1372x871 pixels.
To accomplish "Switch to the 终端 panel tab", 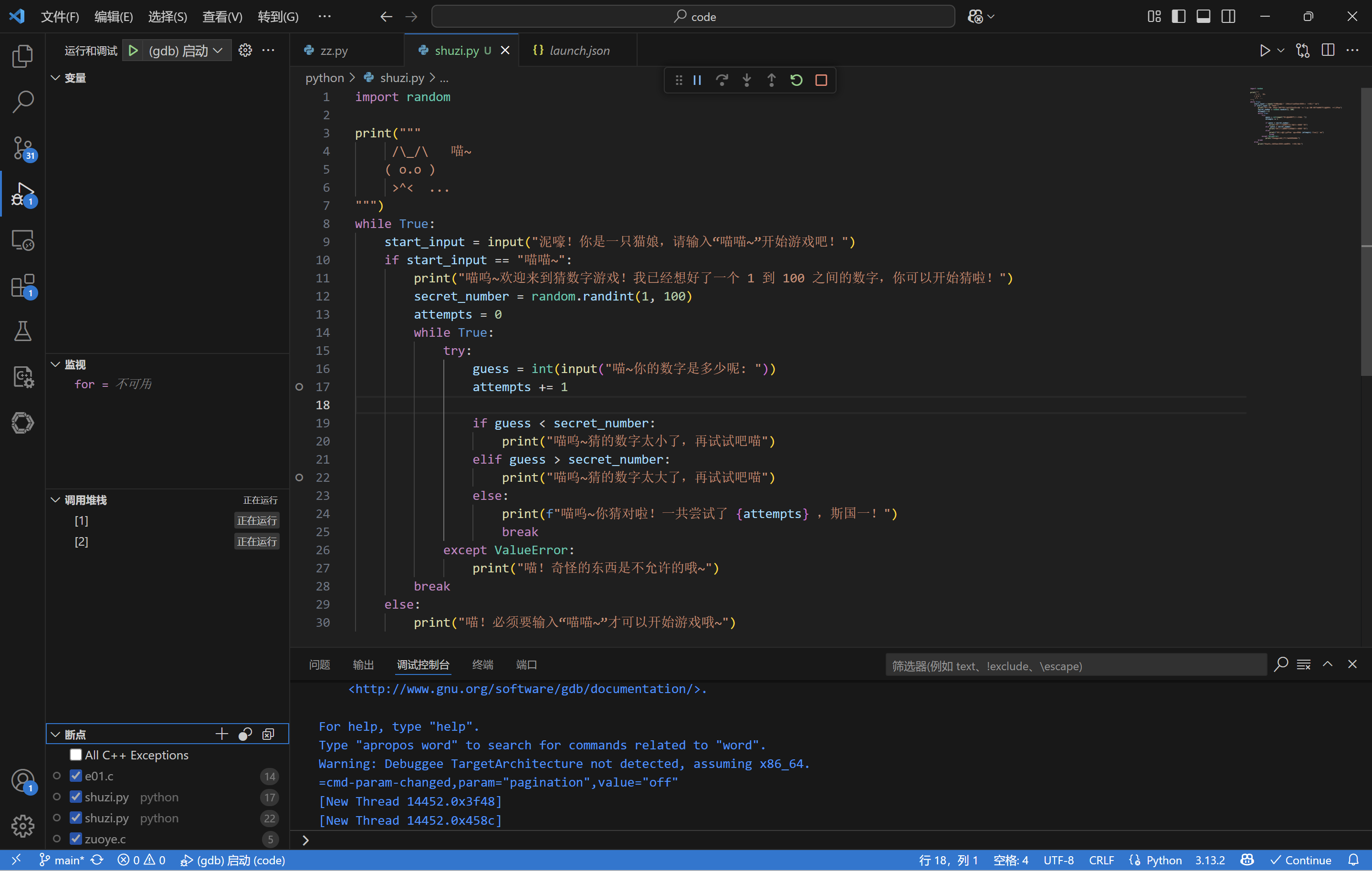I will (x=482, y=665).
